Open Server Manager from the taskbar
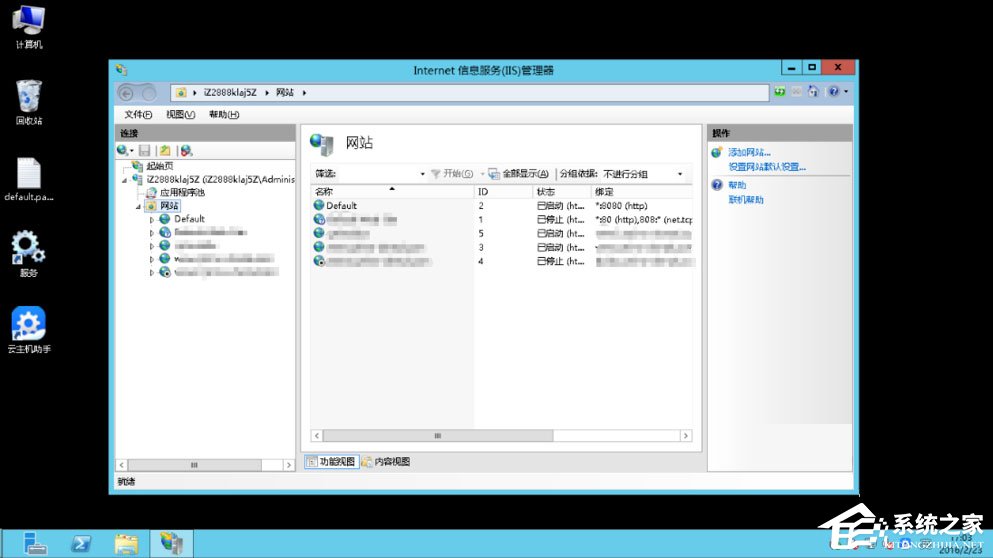 (x=36, y=544)
